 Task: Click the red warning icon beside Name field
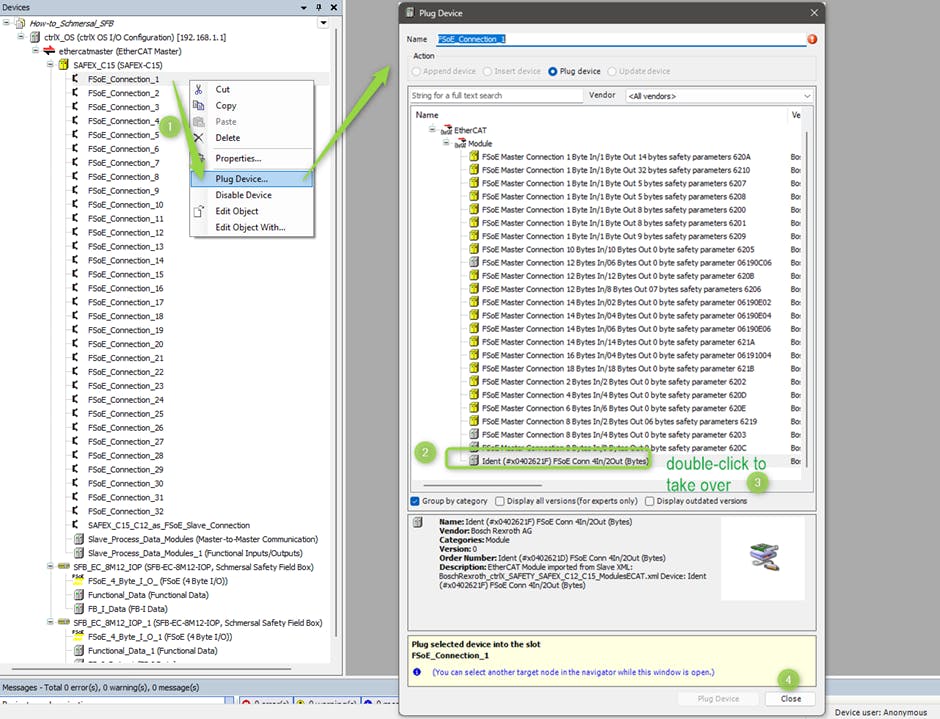pos(812,39)
